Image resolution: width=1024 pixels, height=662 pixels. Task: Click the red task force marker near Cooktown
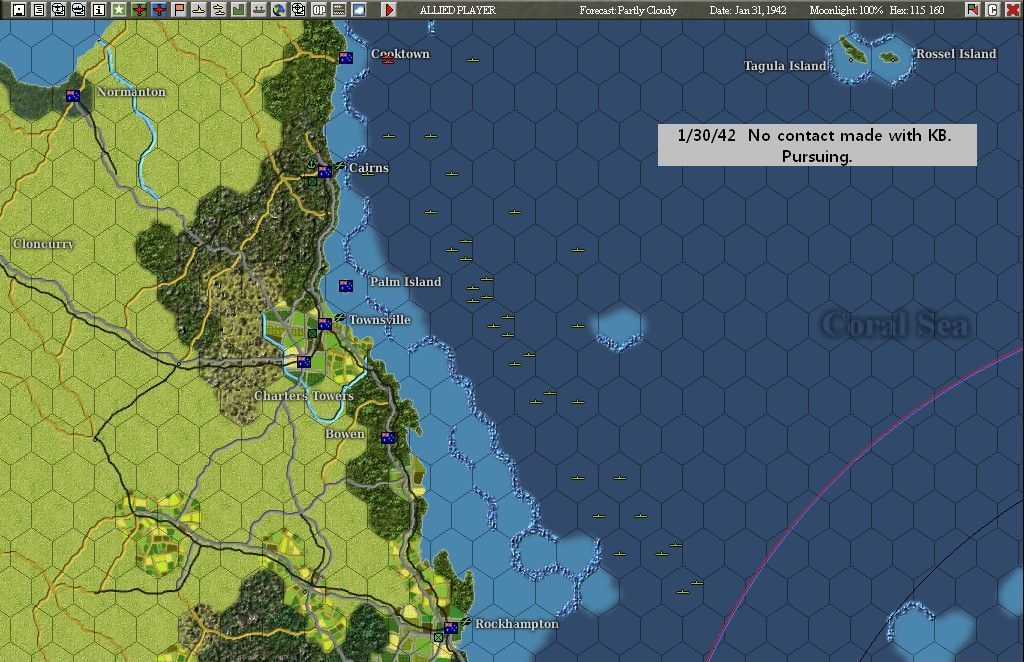(x=389, y=60)
